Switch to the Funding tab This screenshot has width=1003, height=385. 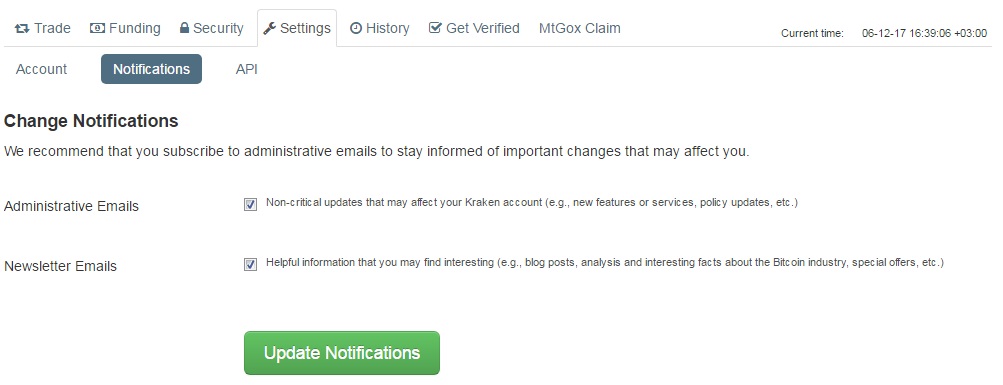point(125,28)
